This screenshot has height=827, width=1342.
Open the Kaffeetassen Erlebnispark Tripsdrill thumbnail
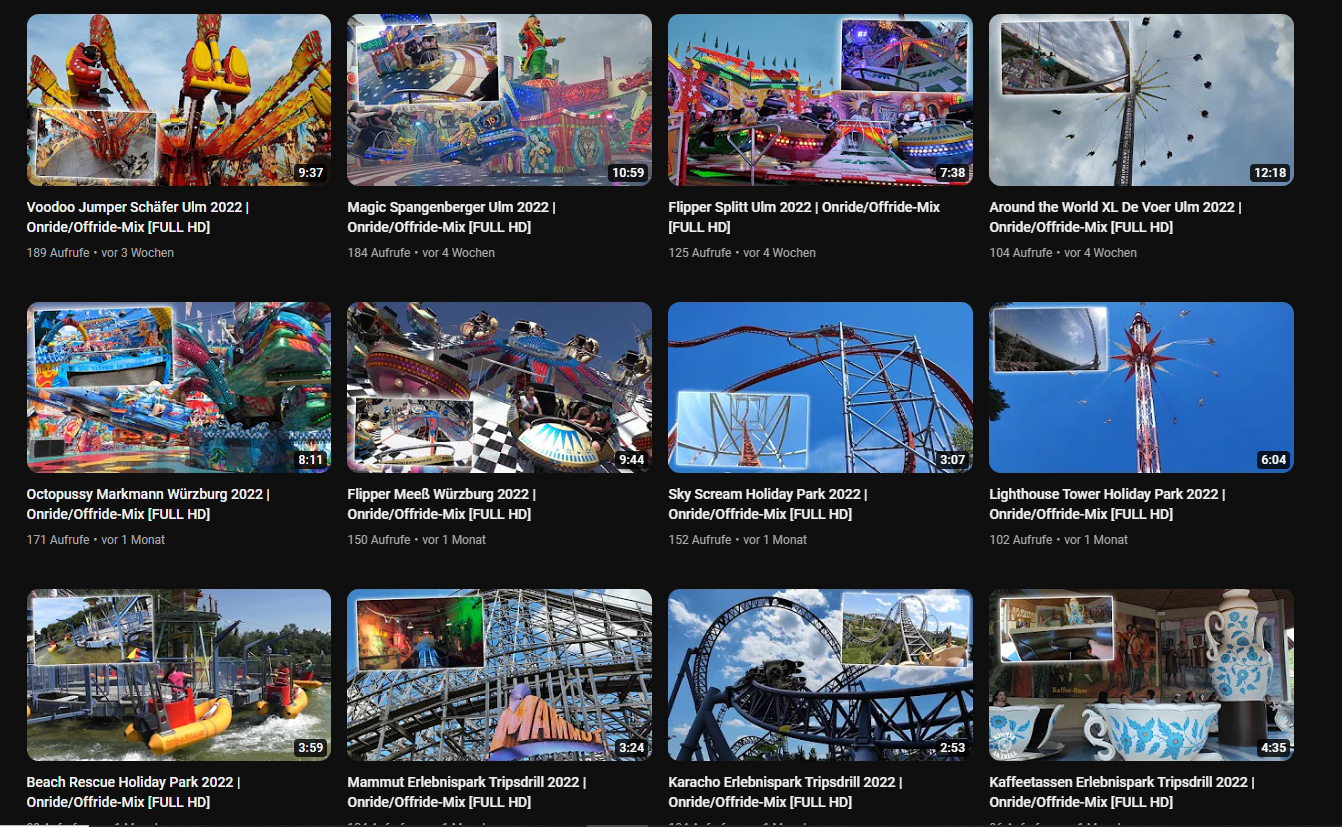click(1141, 675)
